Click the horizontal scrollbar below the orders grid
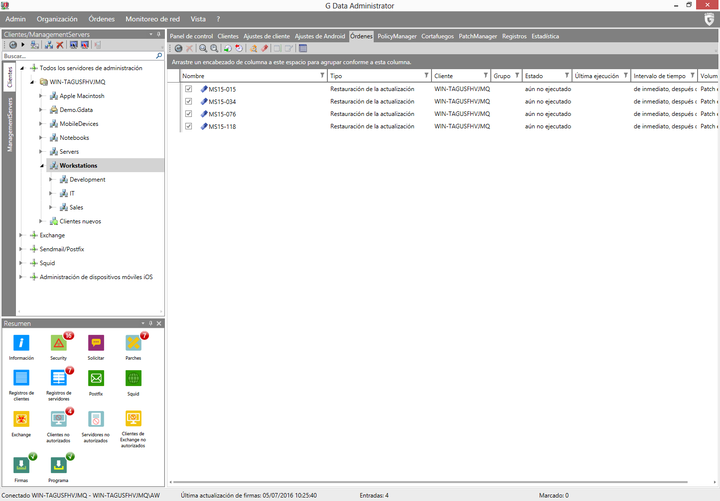Screen dimensions: 720x501 point(431,482)
